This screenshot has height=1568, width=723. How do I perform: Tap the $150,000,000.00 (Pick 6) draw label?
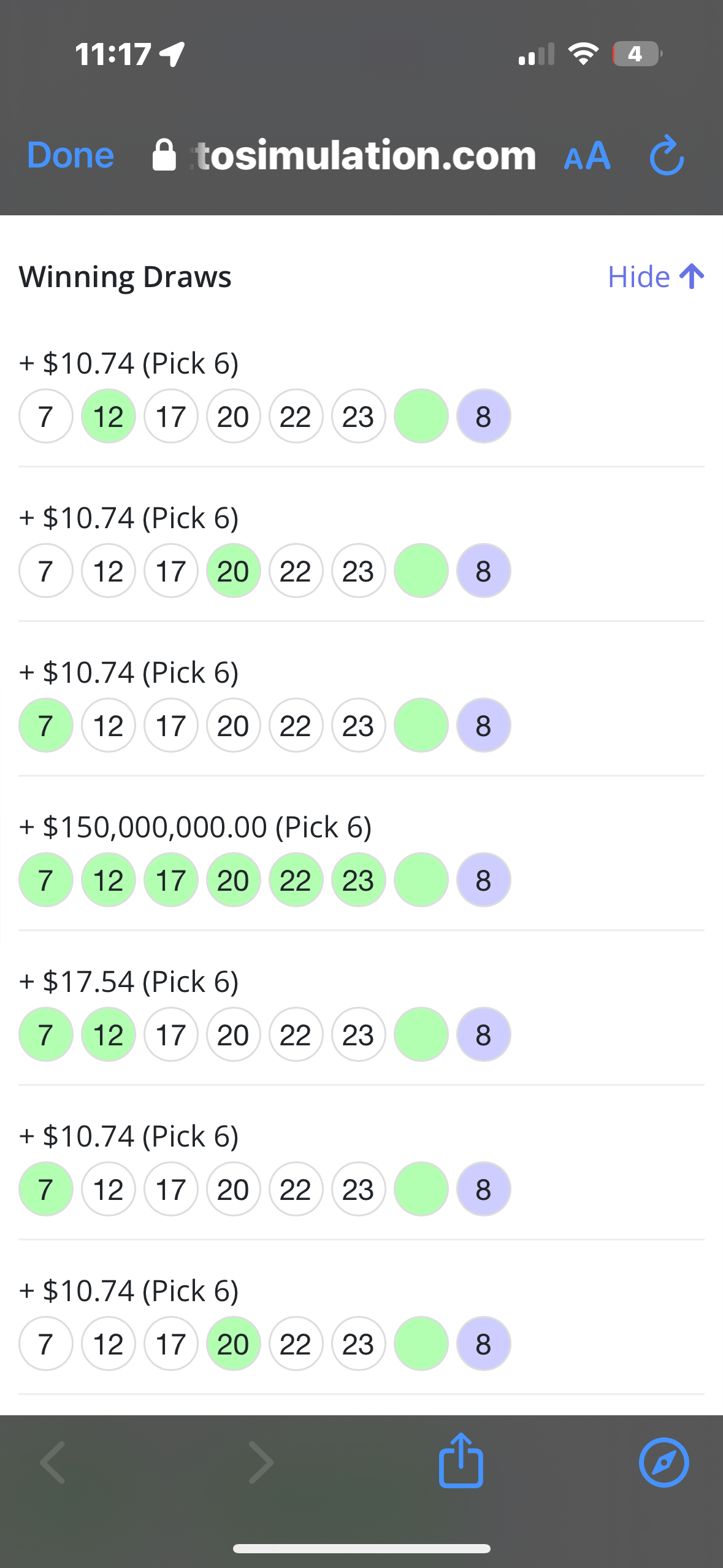pos(195,827)
